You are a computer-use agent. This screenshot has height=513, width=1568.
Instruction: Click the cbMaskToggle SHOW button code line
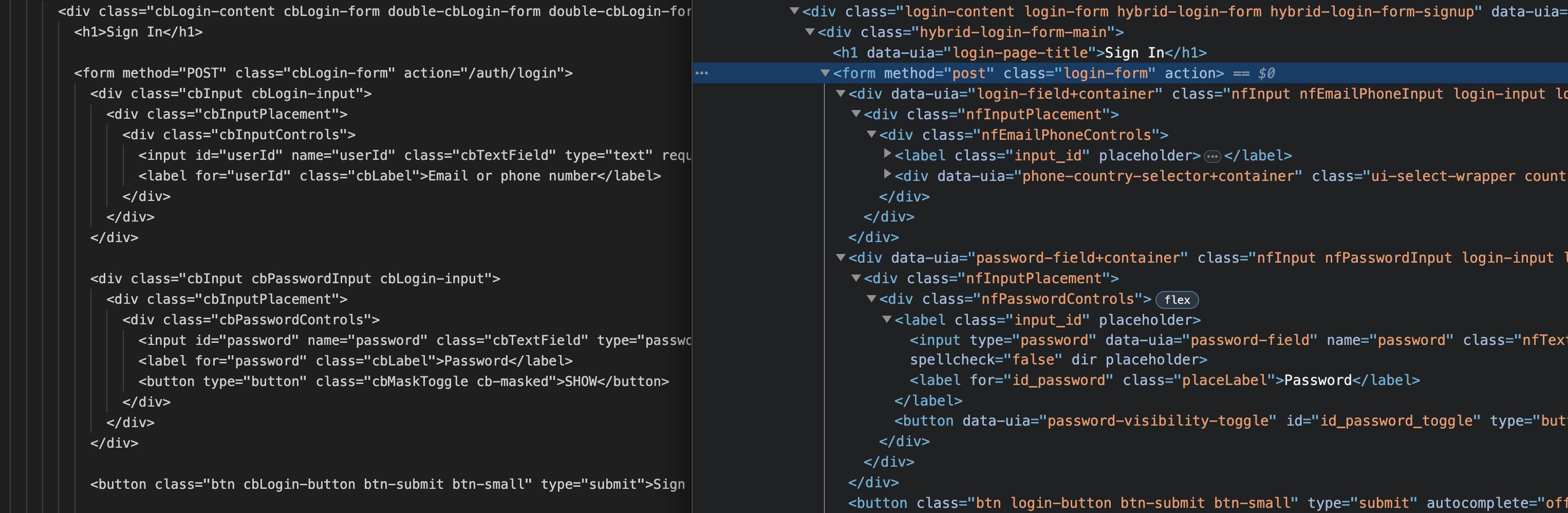coord(403,381)
